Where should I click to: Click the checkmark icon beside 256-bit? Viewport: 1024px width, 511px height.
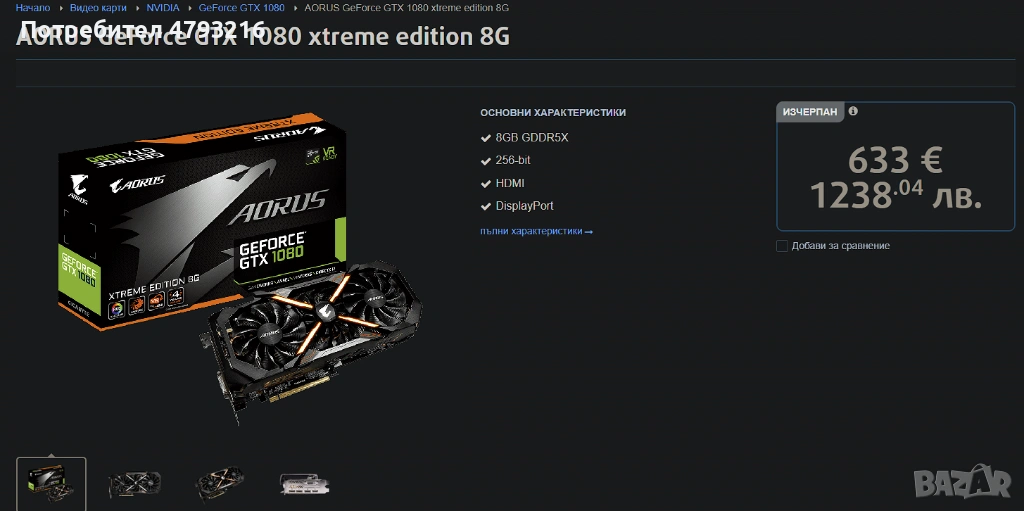(485, 161)
